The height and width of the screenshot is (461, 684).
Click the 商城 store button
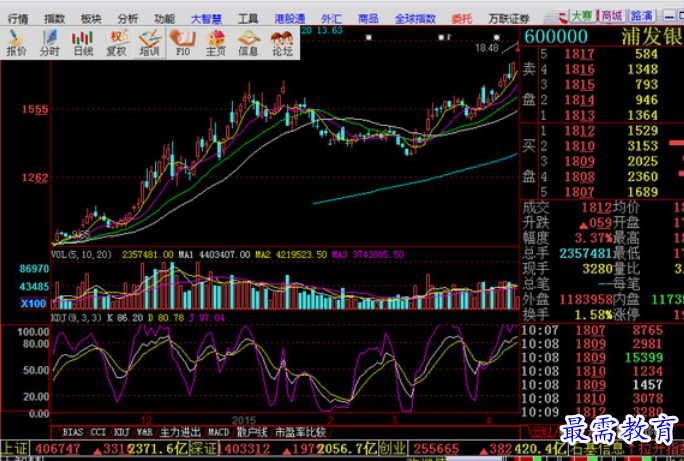click(x=612, y=17)
